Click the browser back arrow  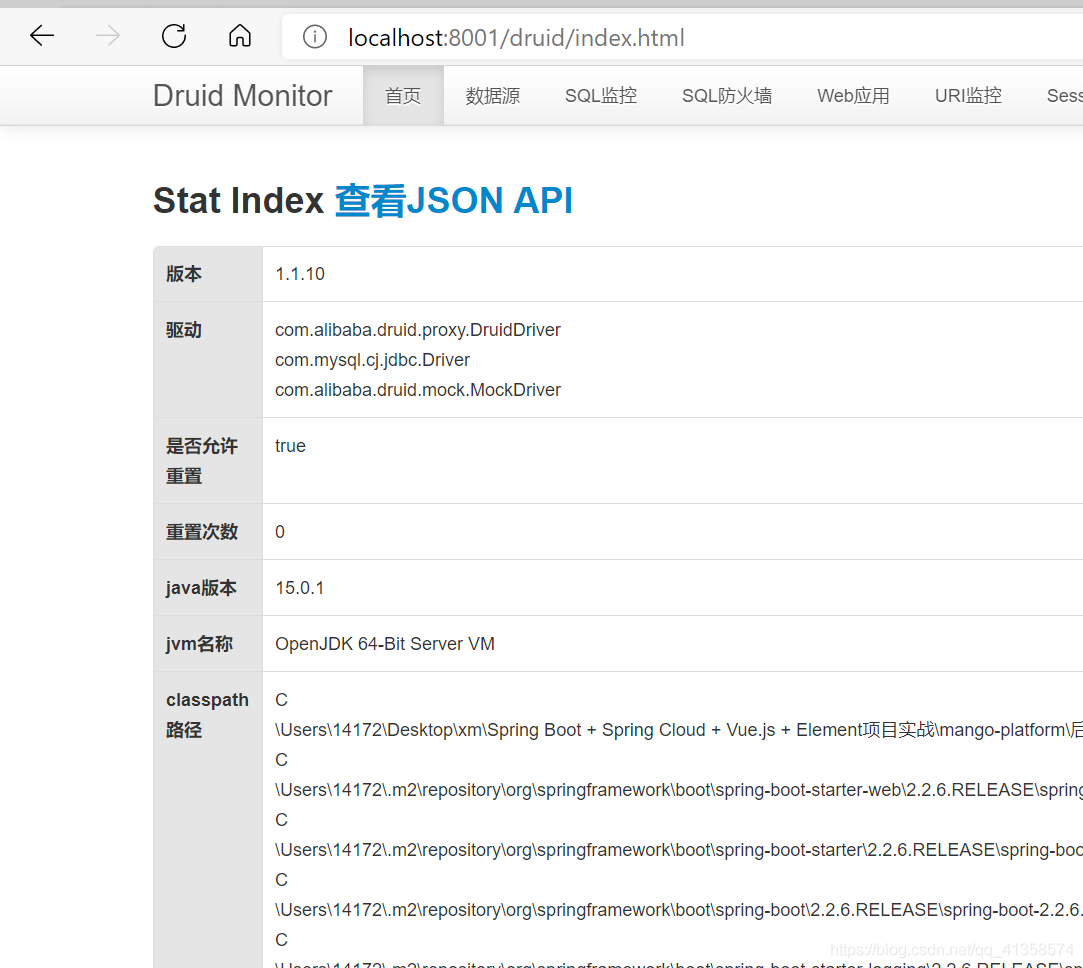42,37
